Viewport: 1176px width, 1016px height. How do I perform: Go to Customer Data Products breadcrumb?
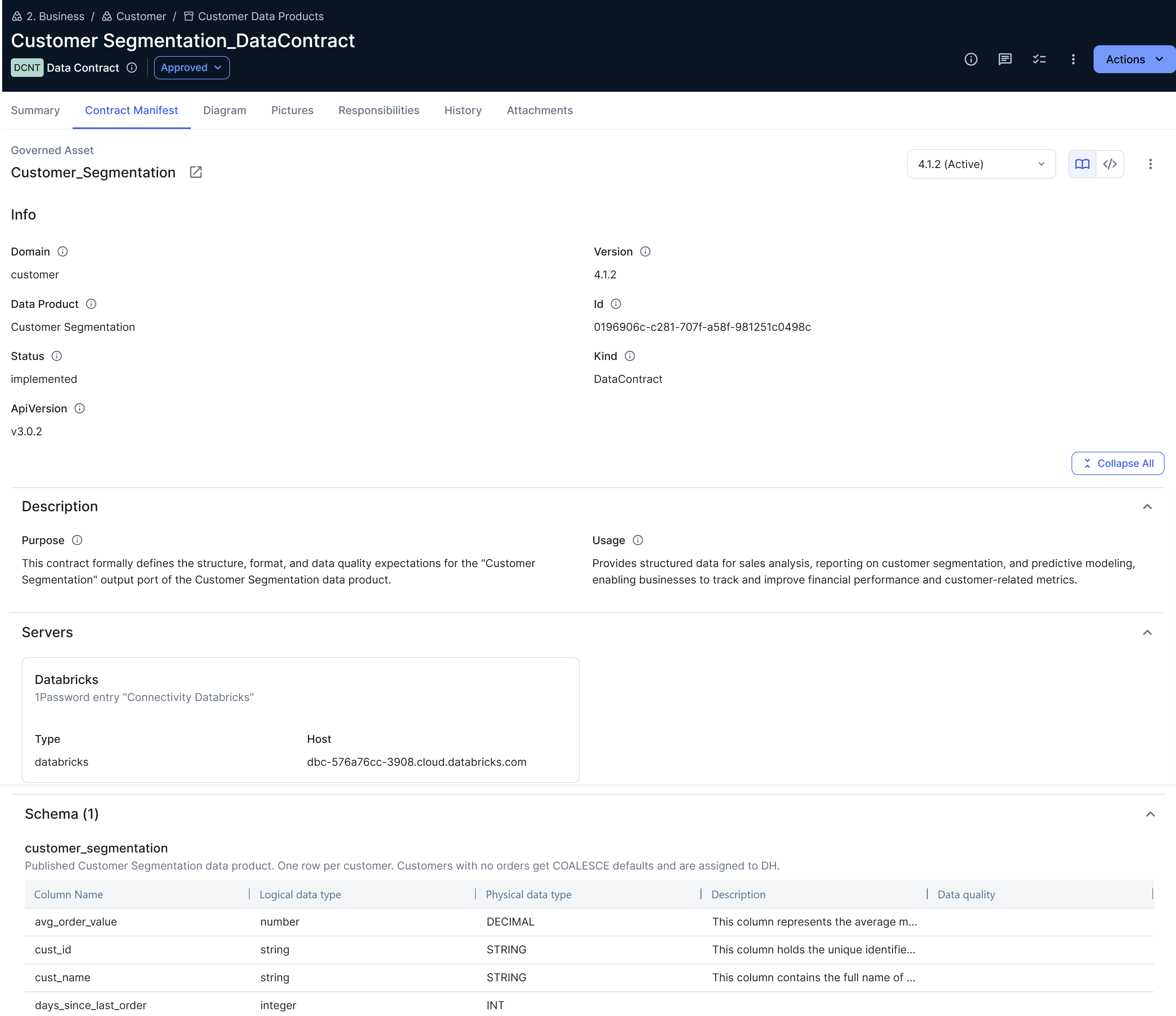(x=261, y=16)
